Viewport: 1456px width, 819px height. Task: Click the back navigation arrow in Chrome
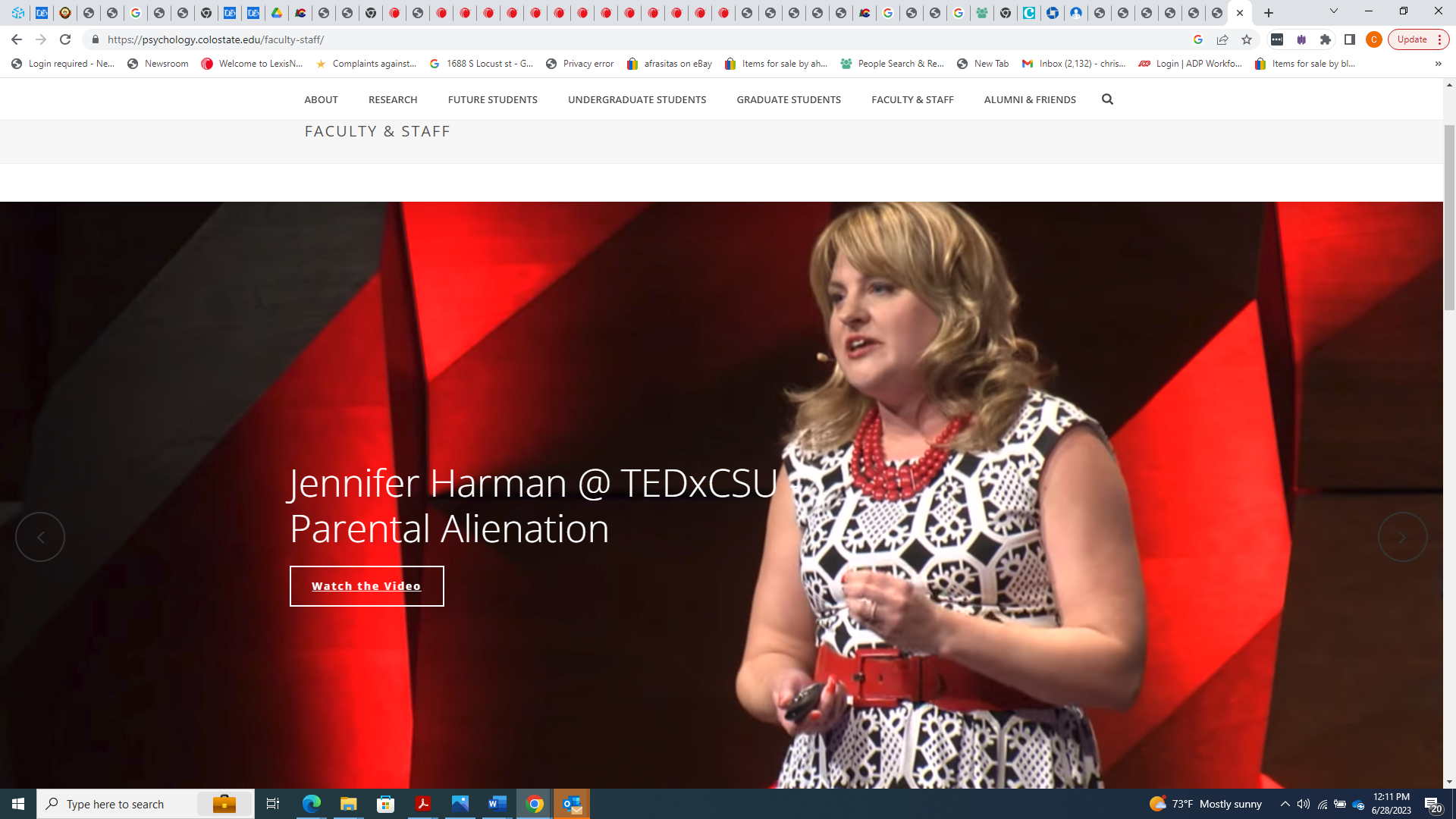click(17, 39)
